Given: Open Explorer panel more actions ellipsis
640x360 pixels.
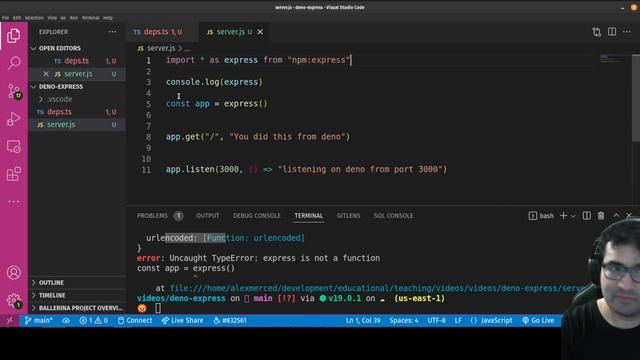Looking at the screenshot, I should tap(112, 32).
